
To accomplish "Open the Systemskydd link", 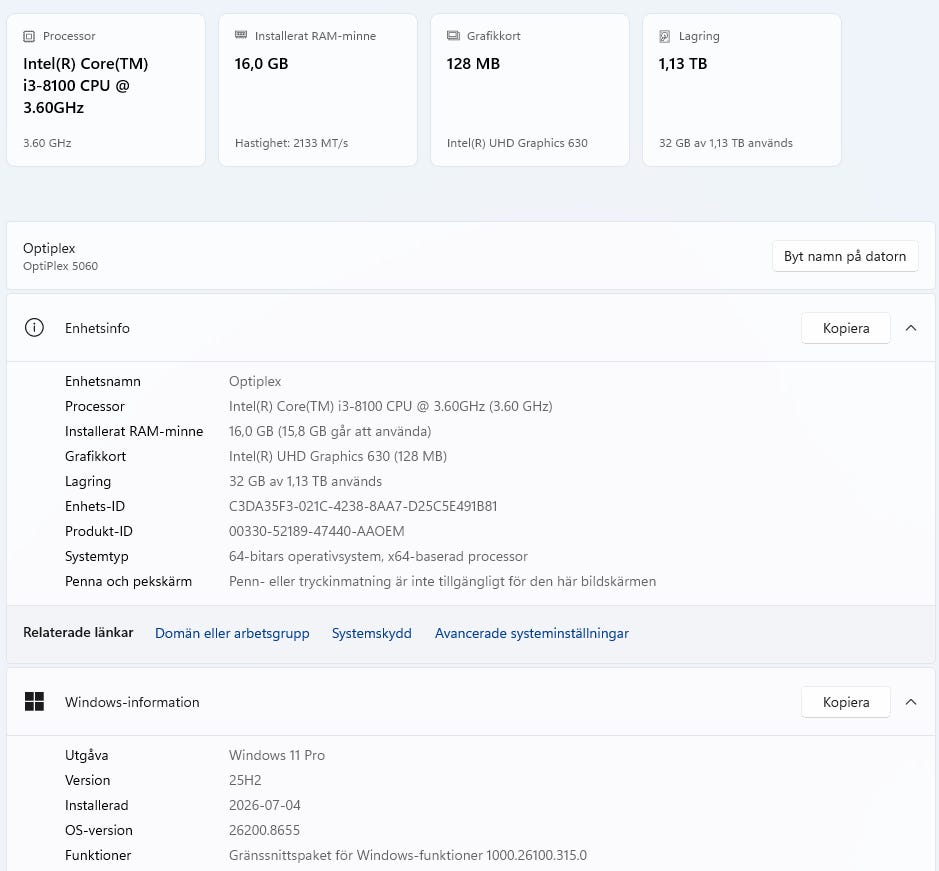I will [x=371, y=633].
